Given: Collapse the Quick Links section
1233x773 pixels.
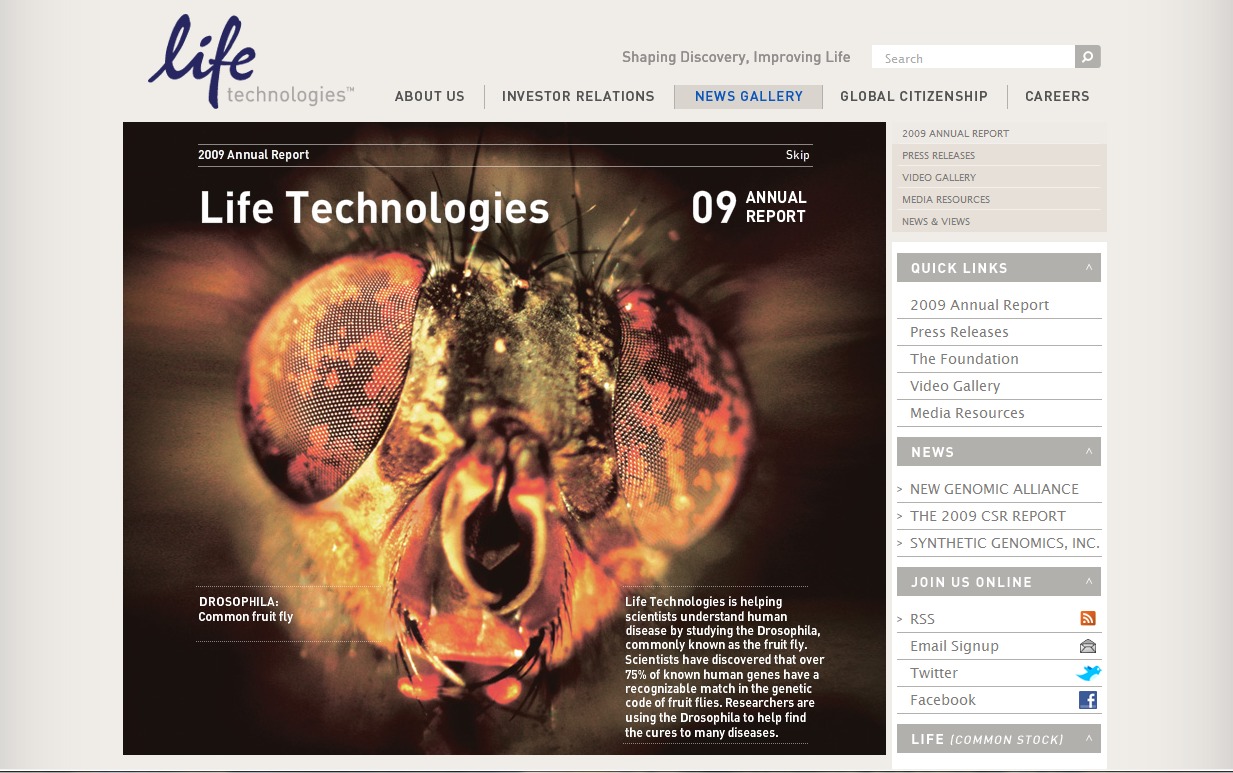Looking at the screenshot, I should 1089,268.
